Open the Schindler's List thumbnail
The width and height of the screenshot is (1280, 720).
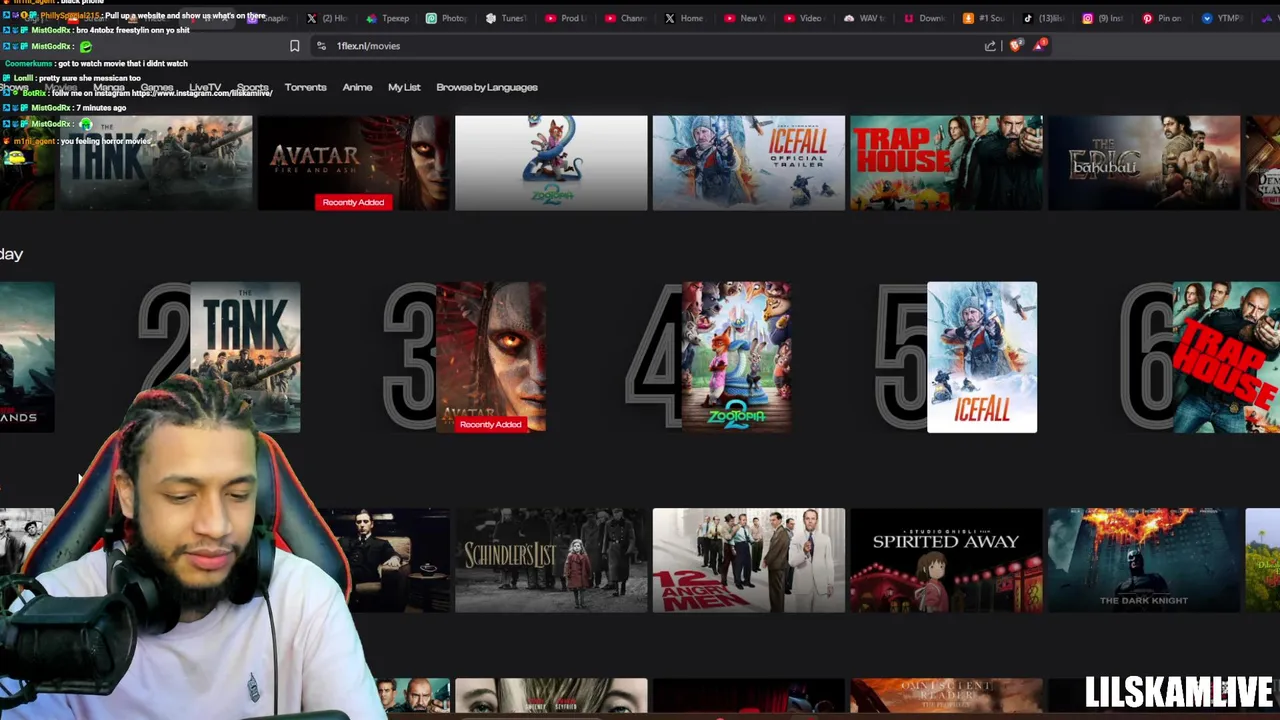click(551, 560)
